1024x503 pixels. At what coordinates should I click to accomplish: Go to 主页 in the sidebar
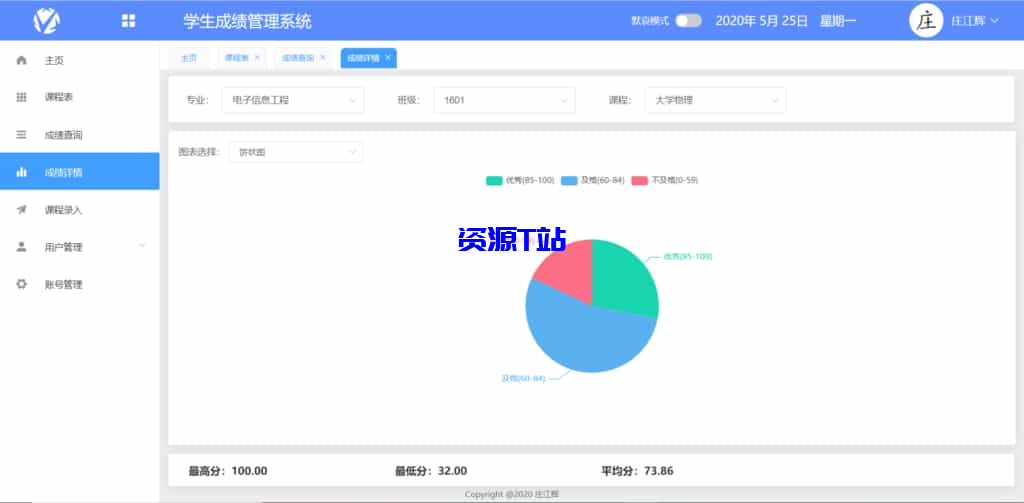click(x=80, y=60)
